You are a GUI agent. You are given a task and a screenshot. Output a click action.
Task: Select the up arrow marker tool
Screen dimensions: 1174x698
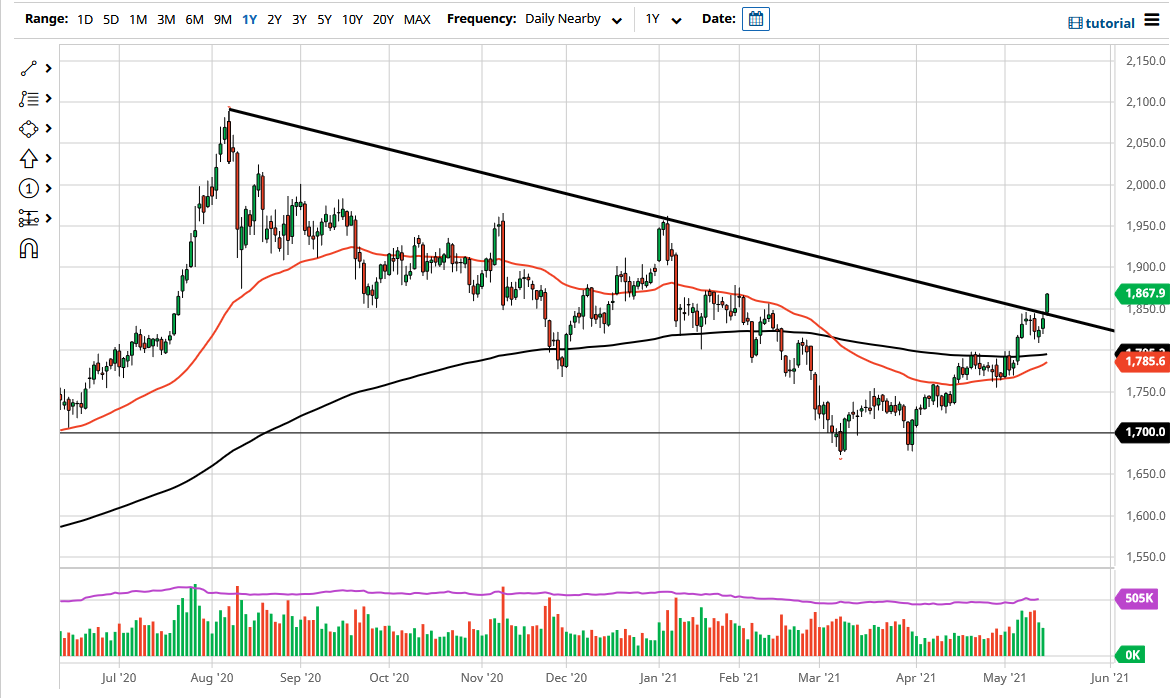point(28,159)
